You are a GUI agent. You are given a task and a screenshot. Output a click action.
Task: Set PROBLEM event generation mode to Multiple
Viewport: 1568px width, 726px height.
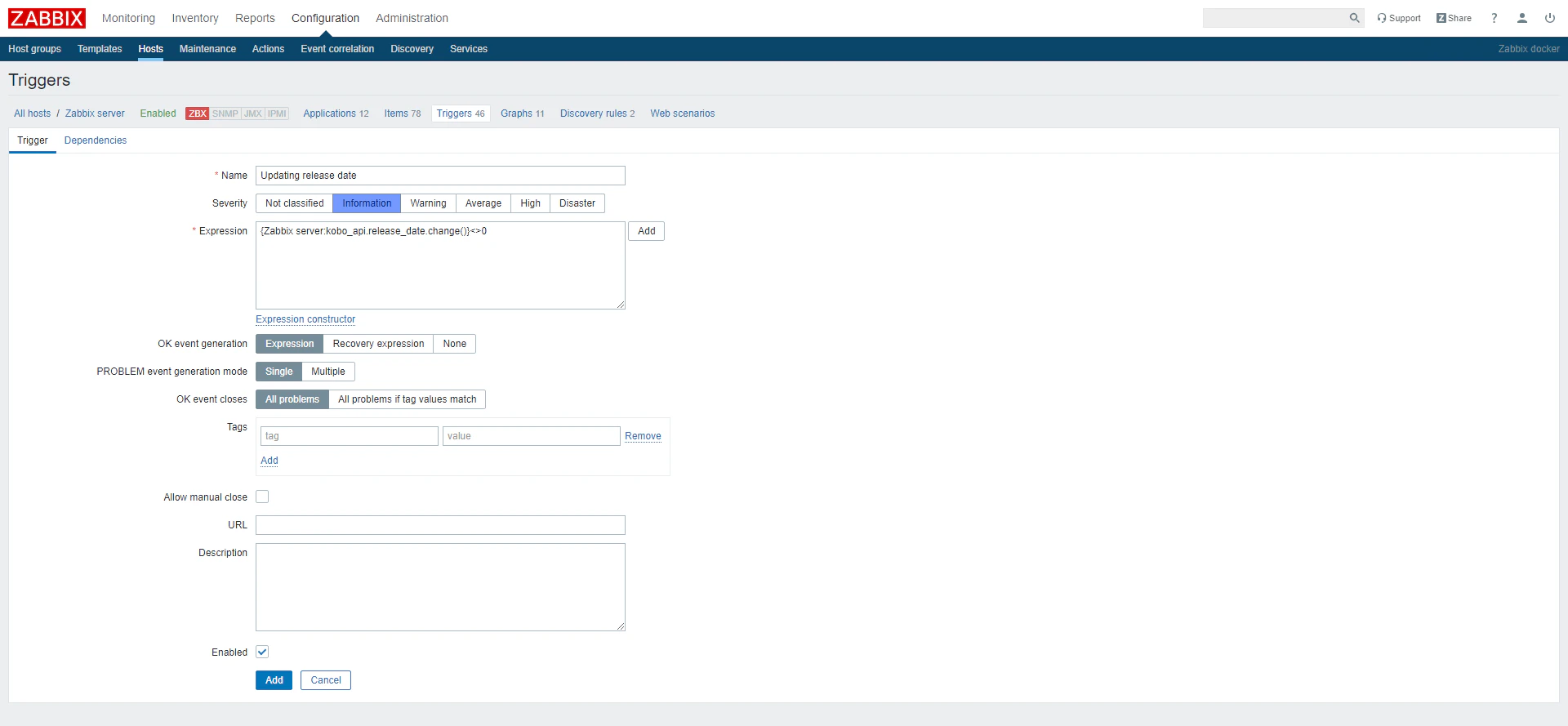(x=328, y=372)
